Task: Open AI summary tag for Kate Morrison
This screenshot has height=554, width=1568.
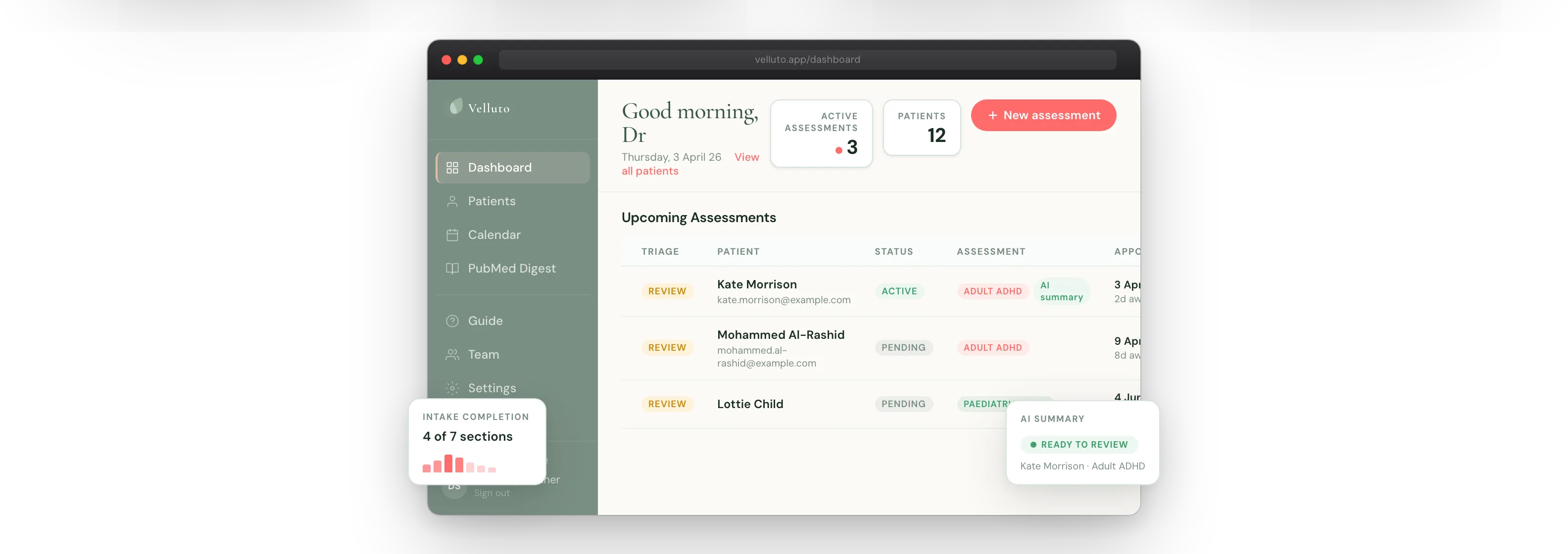Action: 1062,291
